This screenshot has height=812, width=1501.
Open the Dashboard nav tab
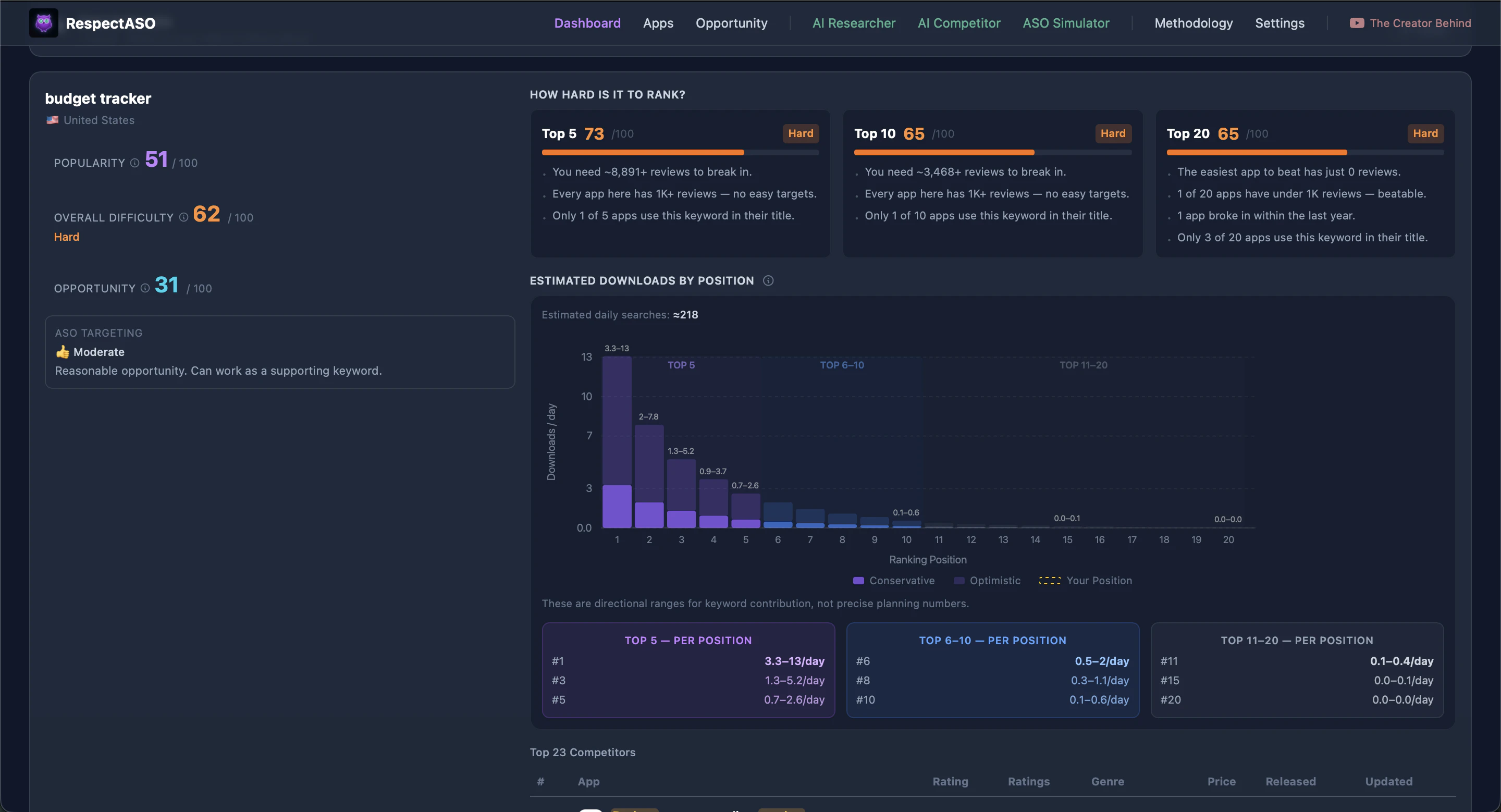pos(587,23)
